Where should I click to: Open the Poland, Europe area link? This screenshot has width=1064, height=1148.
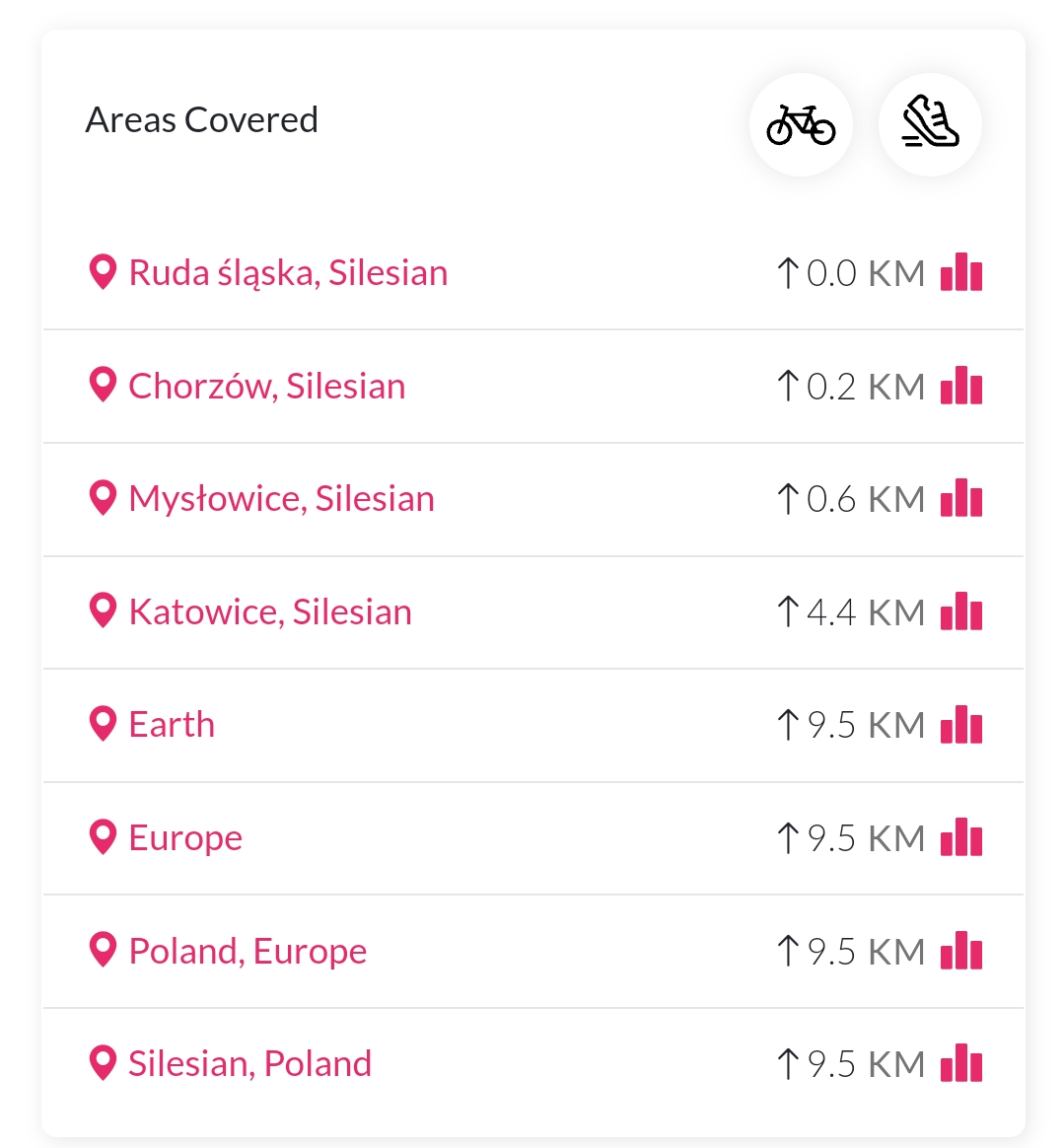point(248,951)
